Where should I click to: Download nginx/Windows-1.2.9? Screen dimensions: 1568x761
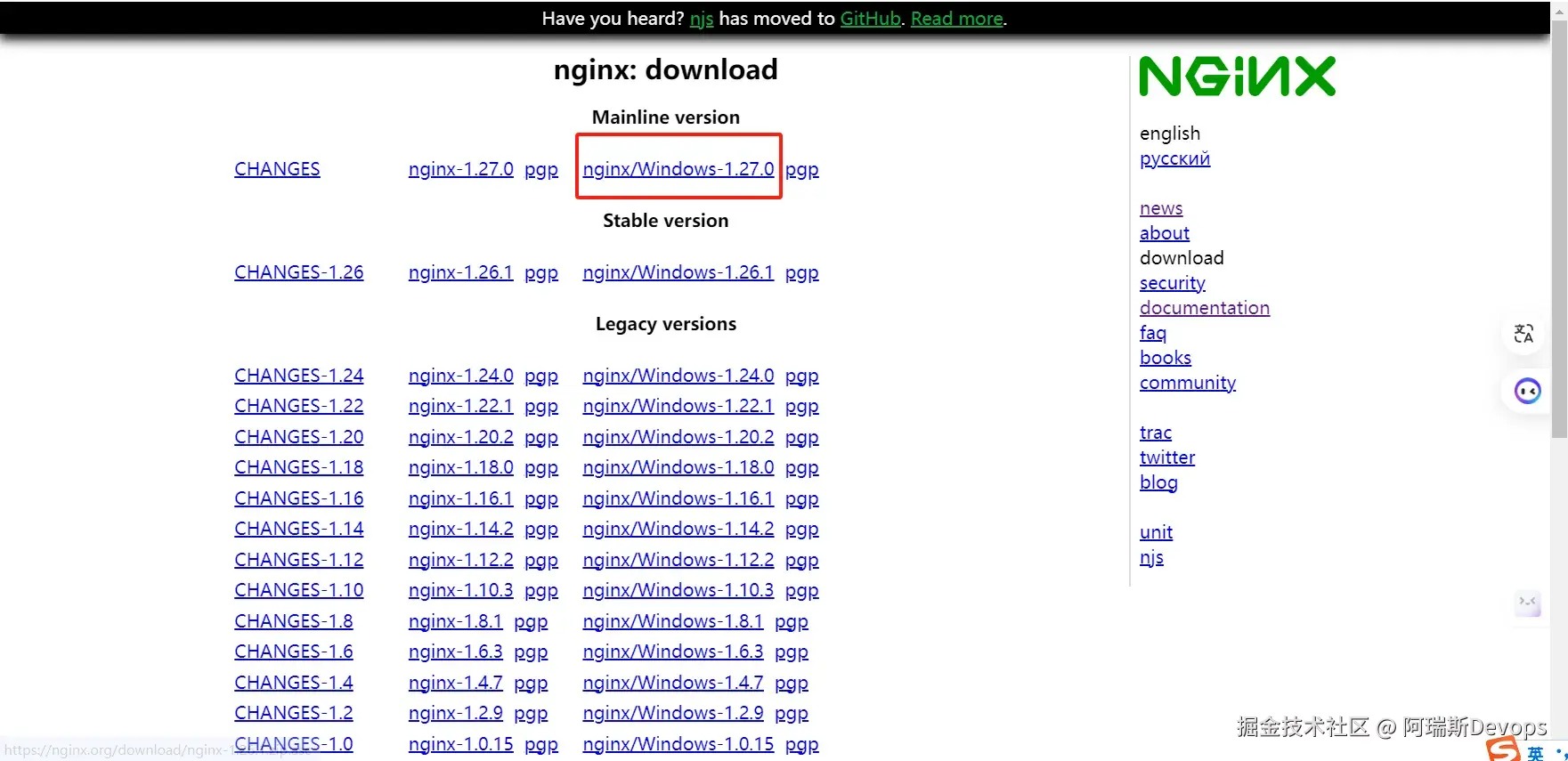tap(673, 713)
